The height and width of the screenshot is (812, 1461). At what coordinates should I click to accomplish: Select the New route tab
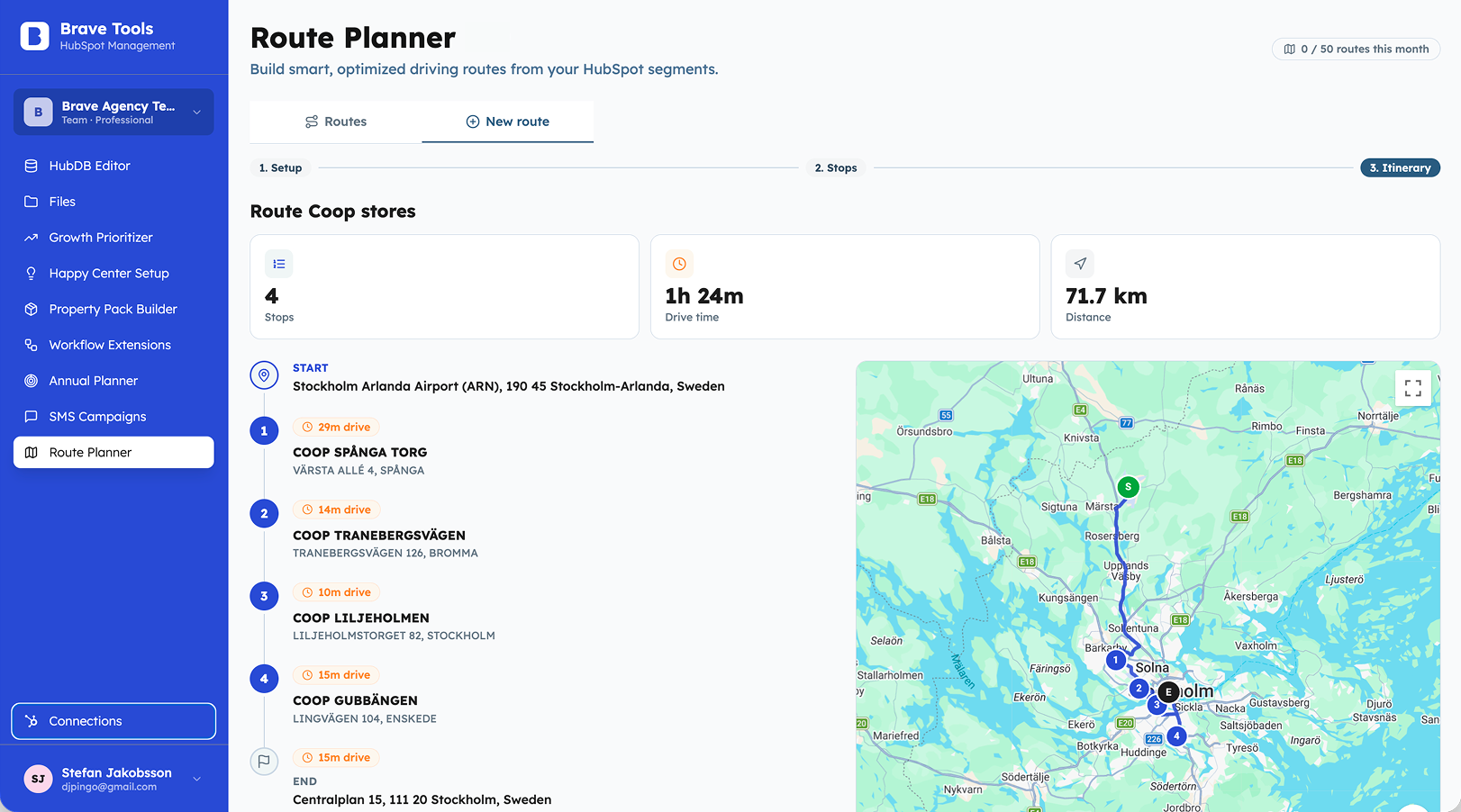point(507,122)
